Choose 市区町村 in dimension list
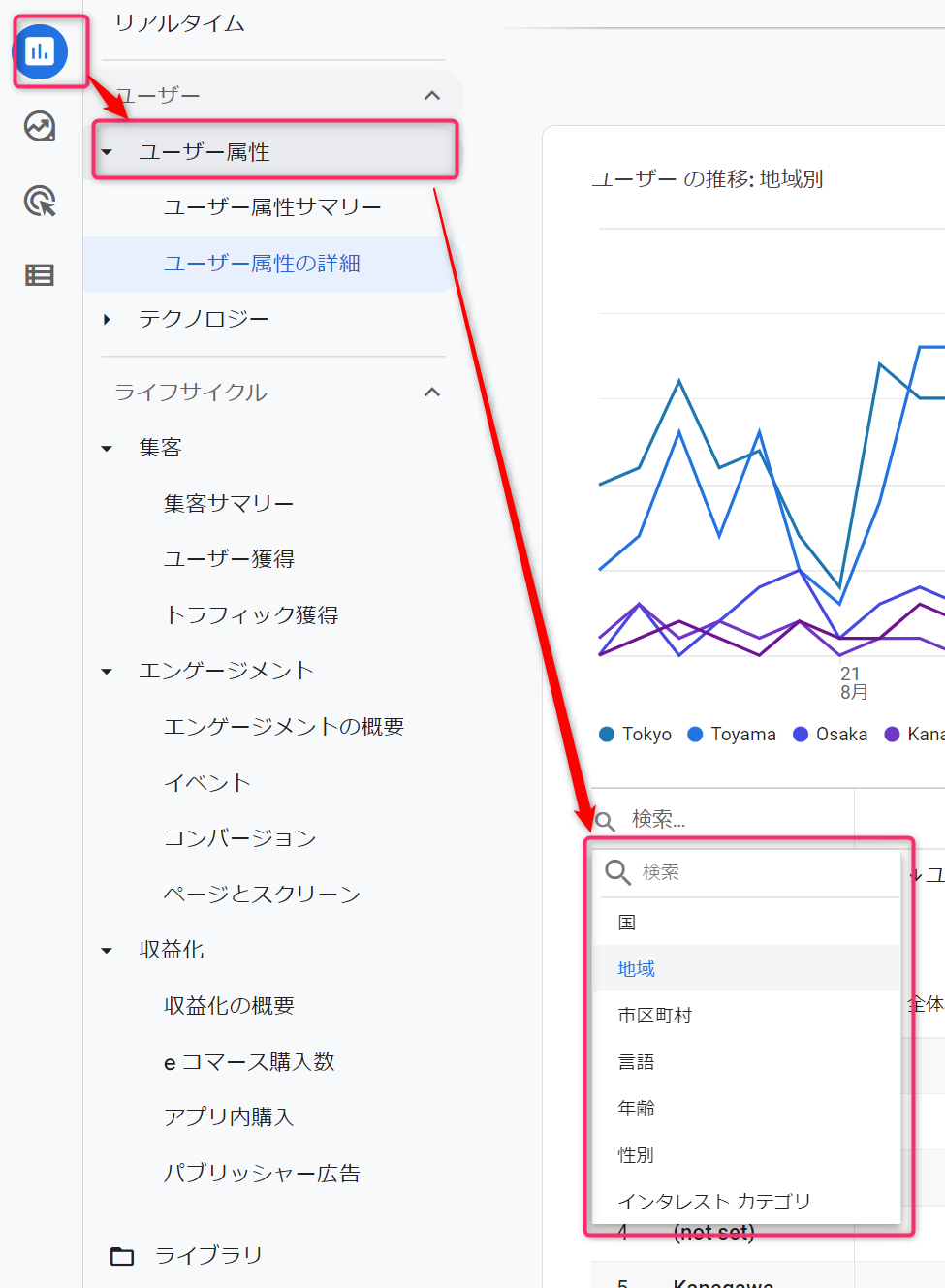Viewport: 945px width, 1288px height. click(655, 1016)
